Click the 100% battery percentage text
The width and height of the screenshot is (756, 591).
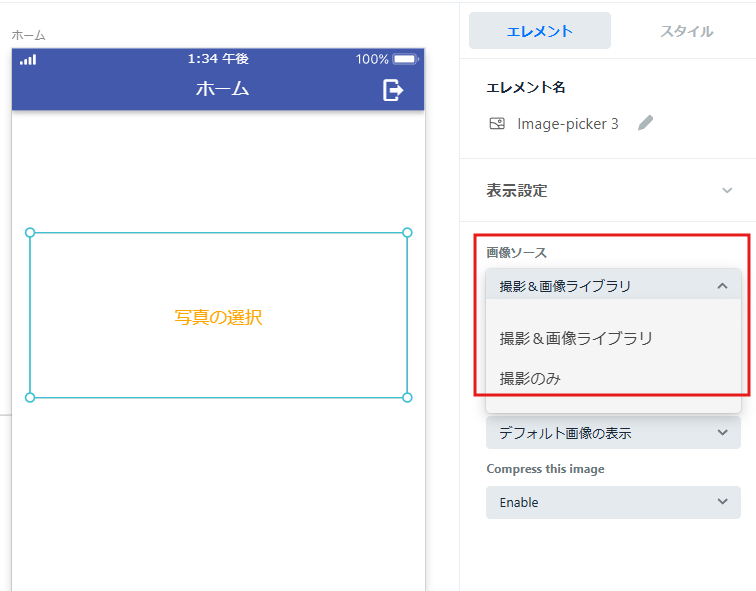(x=372, y=59)
